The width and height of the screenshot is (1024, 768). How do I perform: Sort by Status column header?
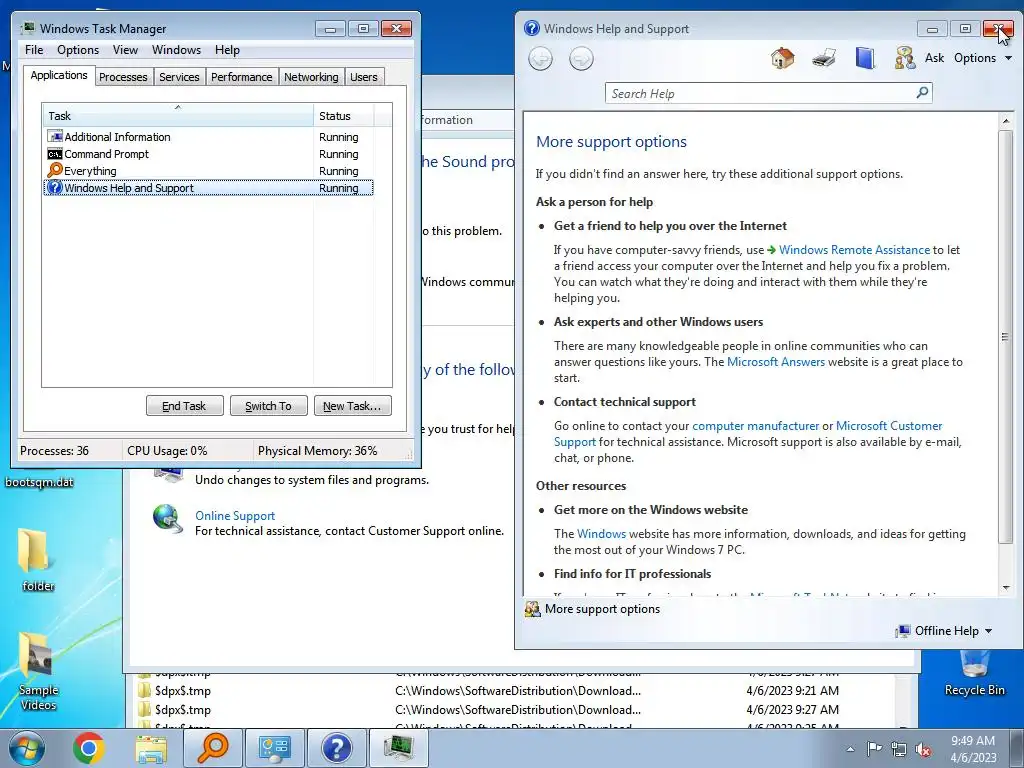click(x=344, y=116)
